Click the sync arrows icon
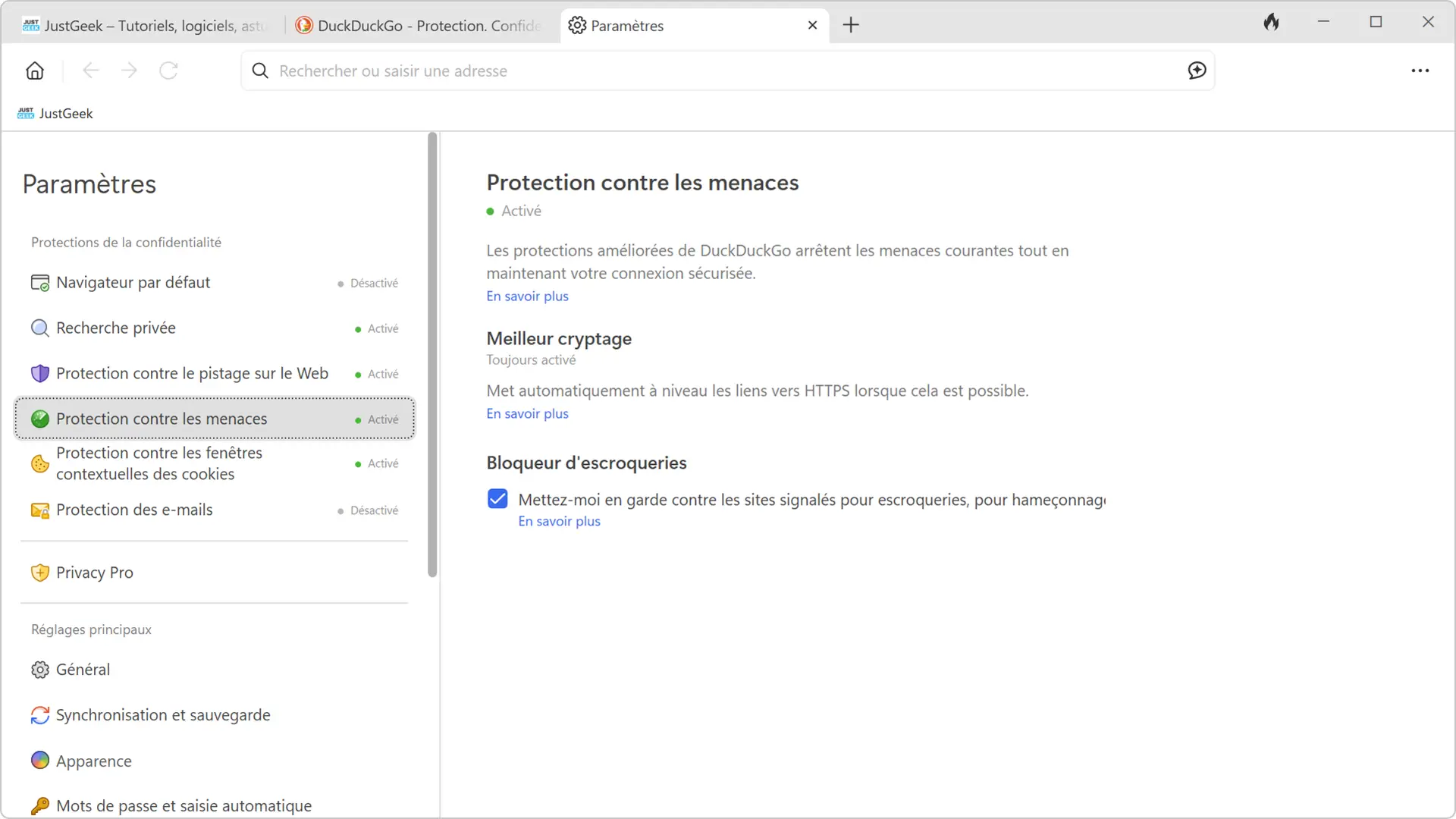Image resolution: width=1456 pixels, height=819 pixels. 40,715
